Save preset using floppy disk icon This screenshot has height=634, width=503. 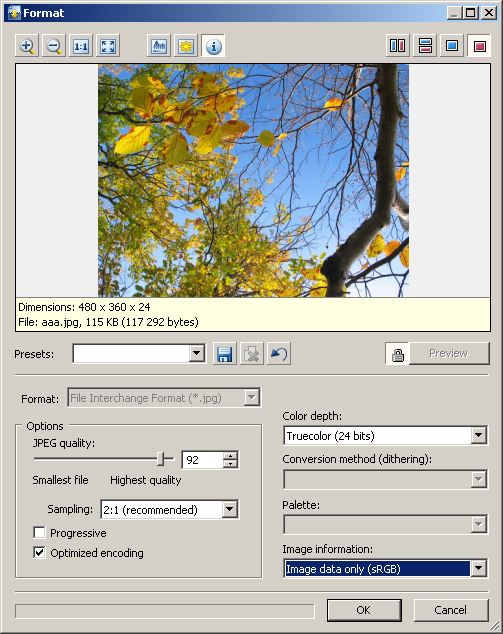[x=224, y=354]
